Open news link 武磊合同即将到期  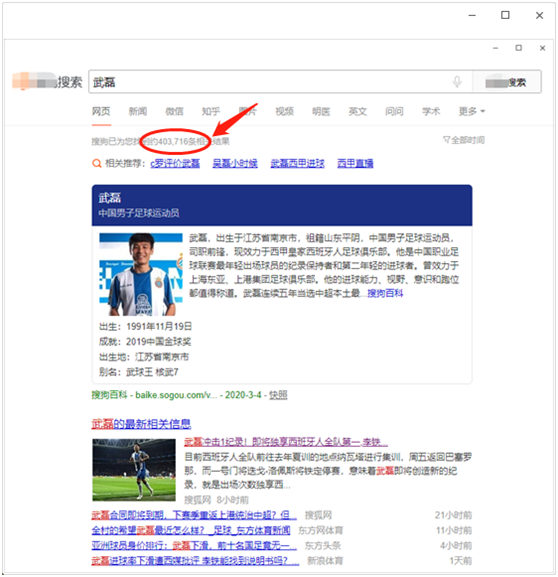point(194,515)
